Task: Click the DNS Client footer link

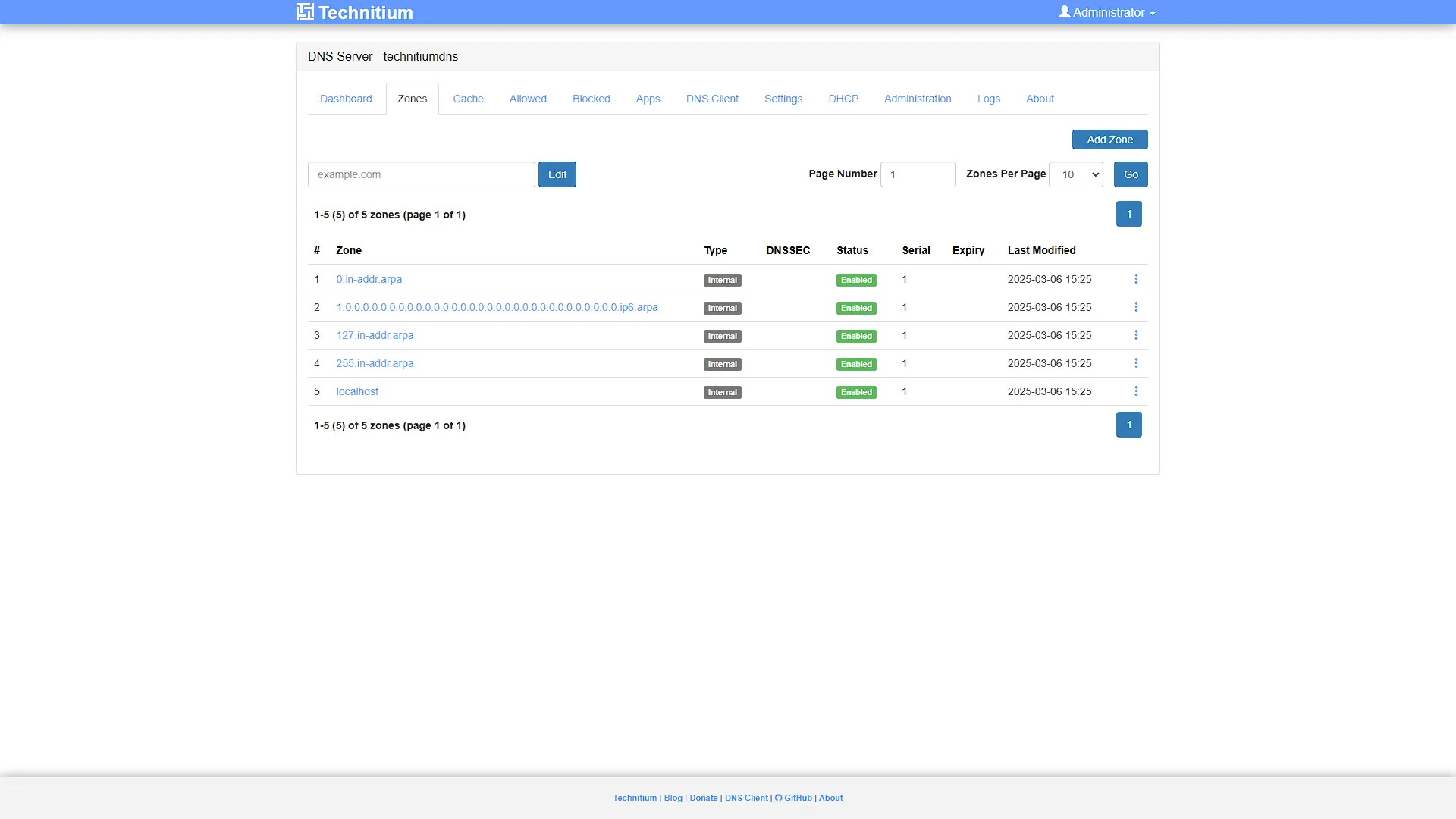Action: (746, 798)
